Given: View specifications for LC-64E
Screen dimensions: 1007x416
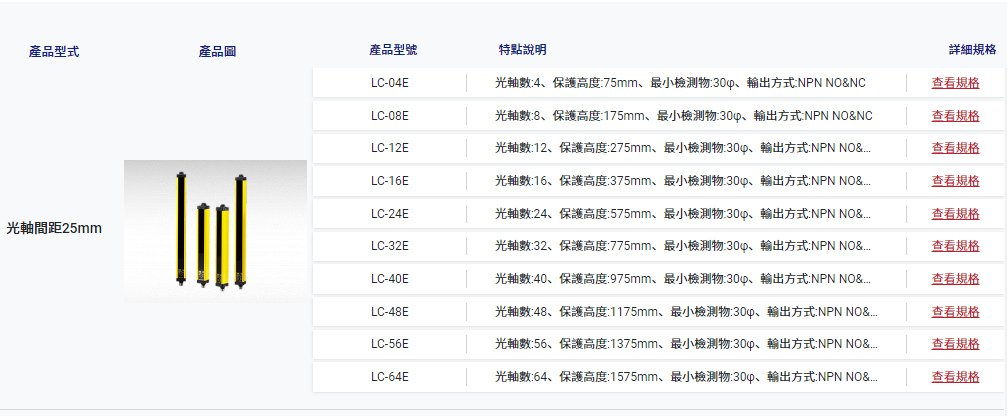Looking at the screenshot, I should (x=955, y=377).
